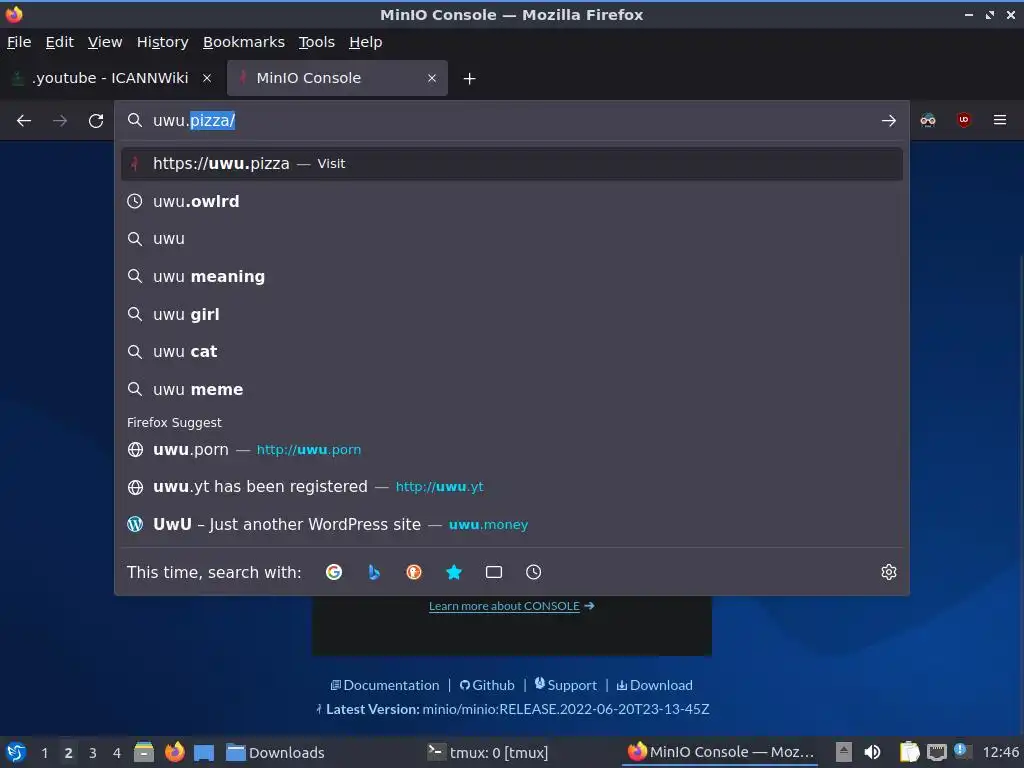Close the MinIO Console tab

pyautogui.click(x=432, y=78)
